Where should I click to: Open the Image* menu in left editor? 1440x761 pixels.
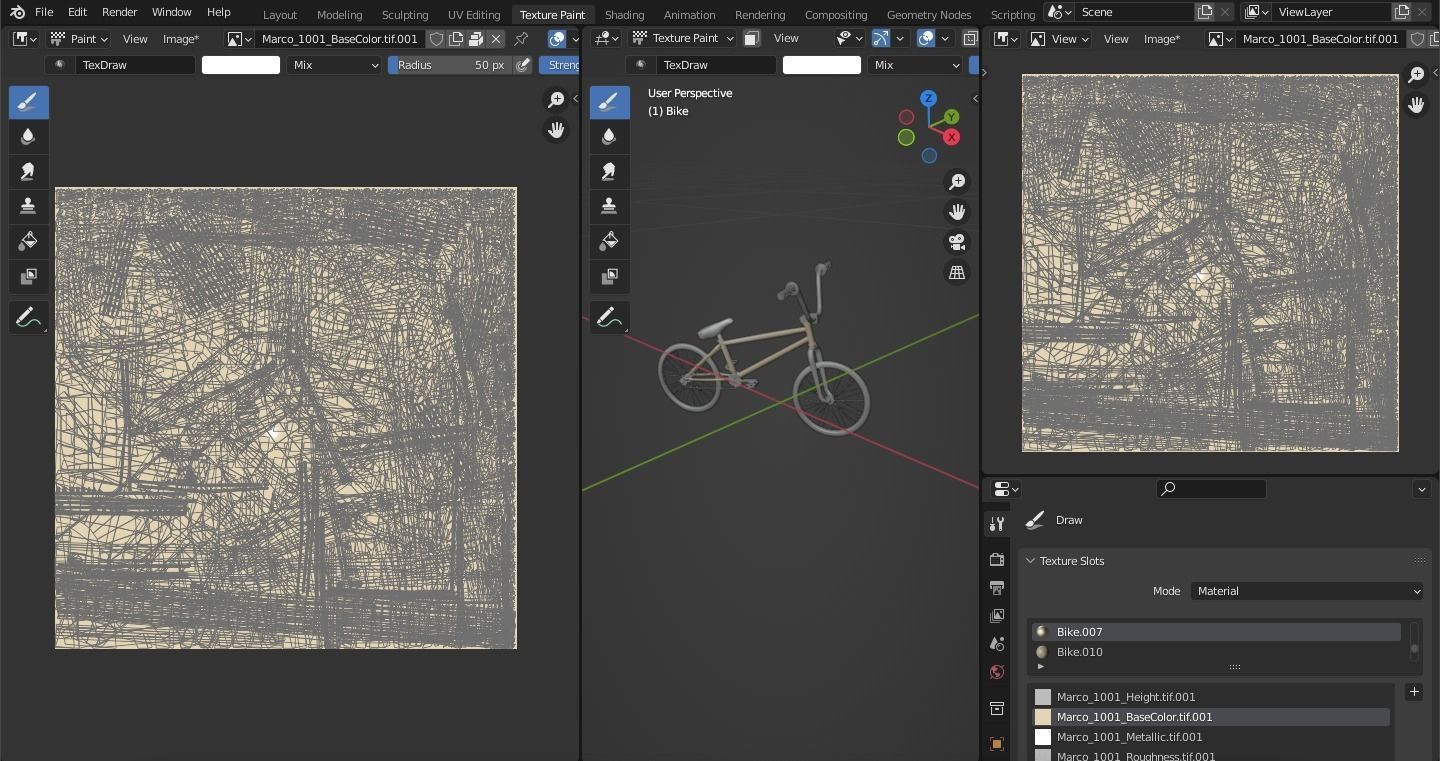coord(181,39)
